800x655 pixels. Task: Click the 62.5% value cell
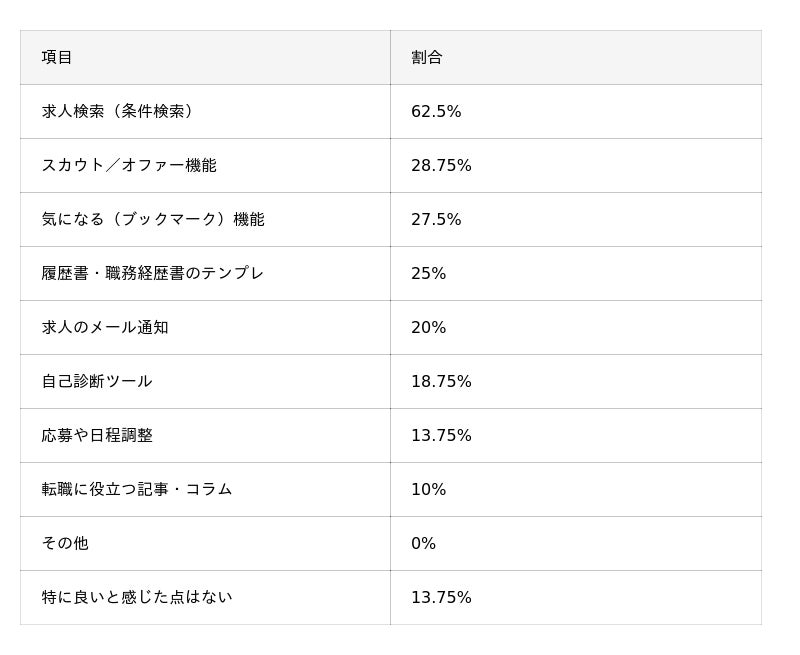pos(436,111)
